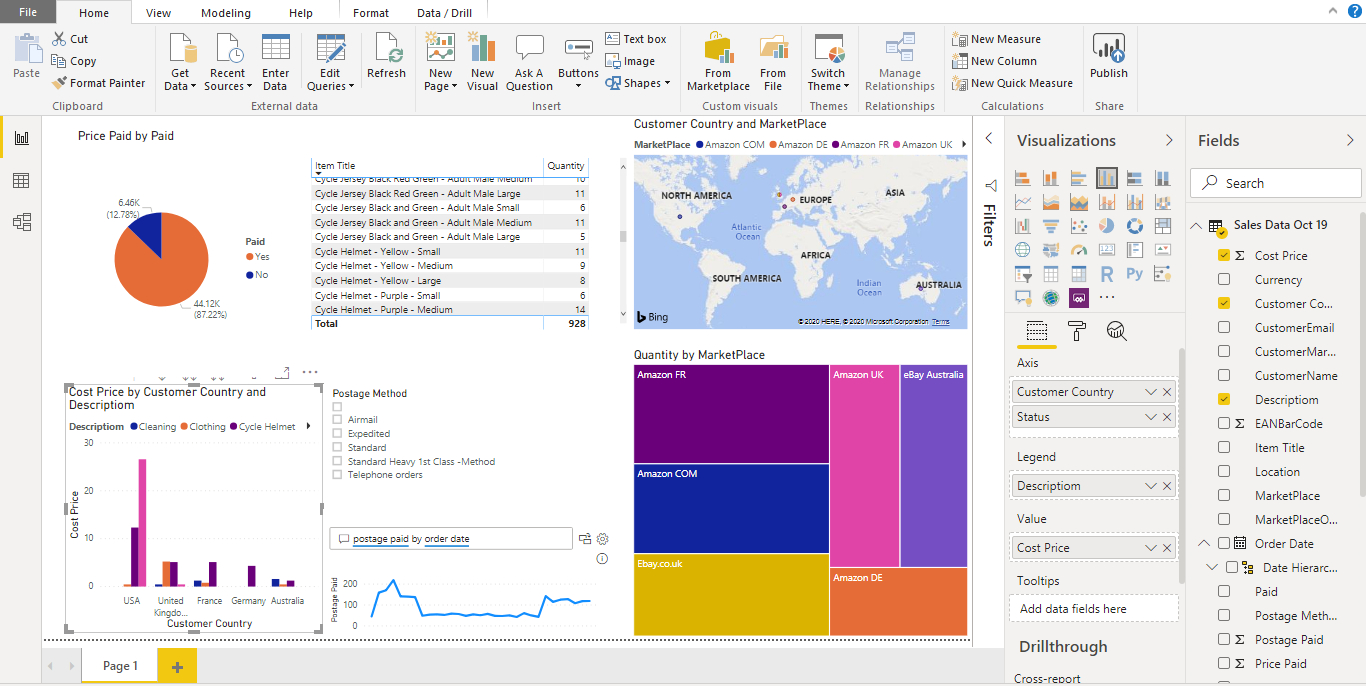Open the Analytics magnifier tab
The image size is (1366, 686).
point(1117,331)
